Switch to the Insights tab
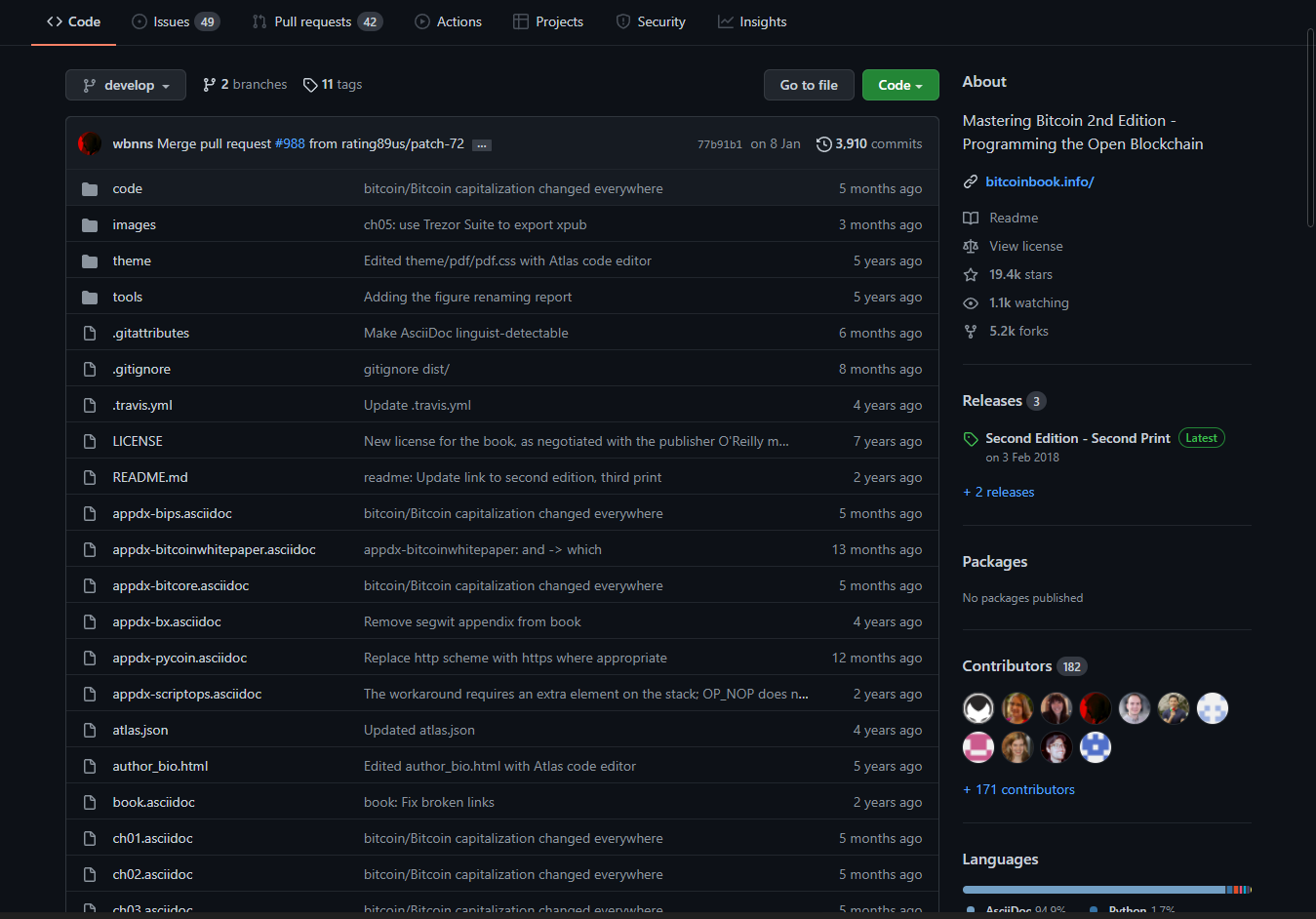This screenshot has width=1316, height=919. (752, 21)
